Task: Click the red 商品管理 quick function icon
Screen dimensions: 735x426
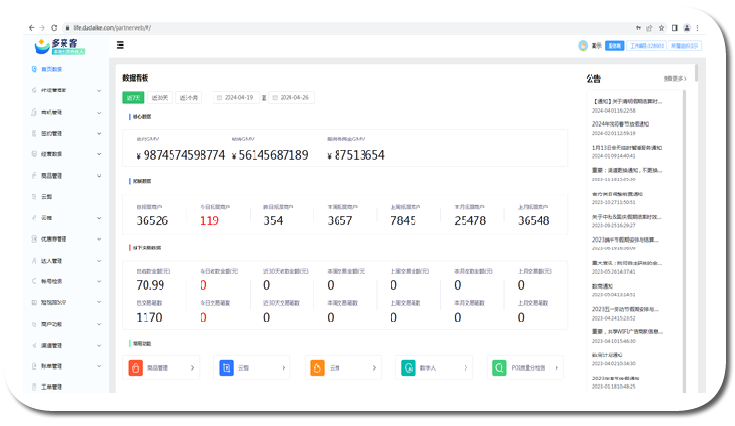Action: (x=136, y=368)
